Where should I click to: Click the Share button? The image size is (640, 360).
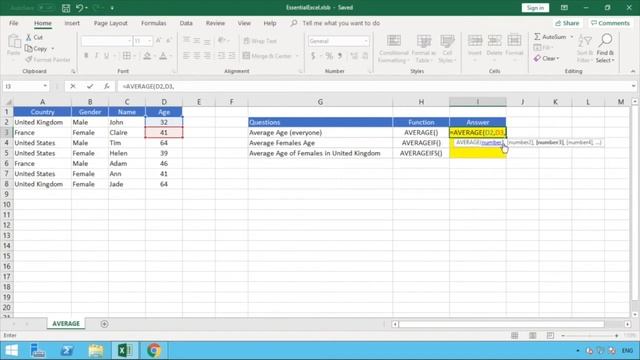tap(567, 23)
